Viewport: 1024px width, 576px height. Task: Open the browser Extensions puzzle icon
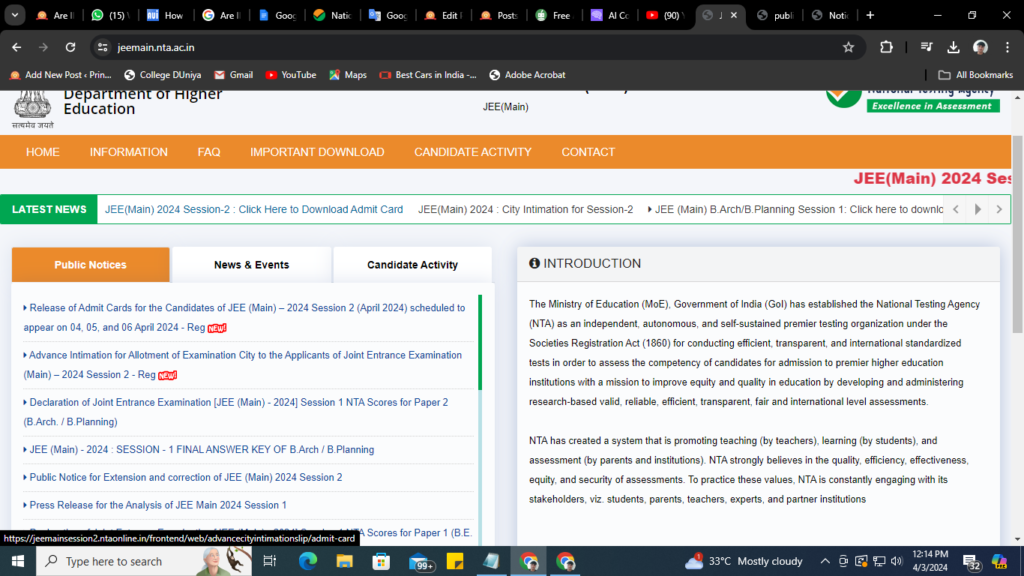click(886, 47)
